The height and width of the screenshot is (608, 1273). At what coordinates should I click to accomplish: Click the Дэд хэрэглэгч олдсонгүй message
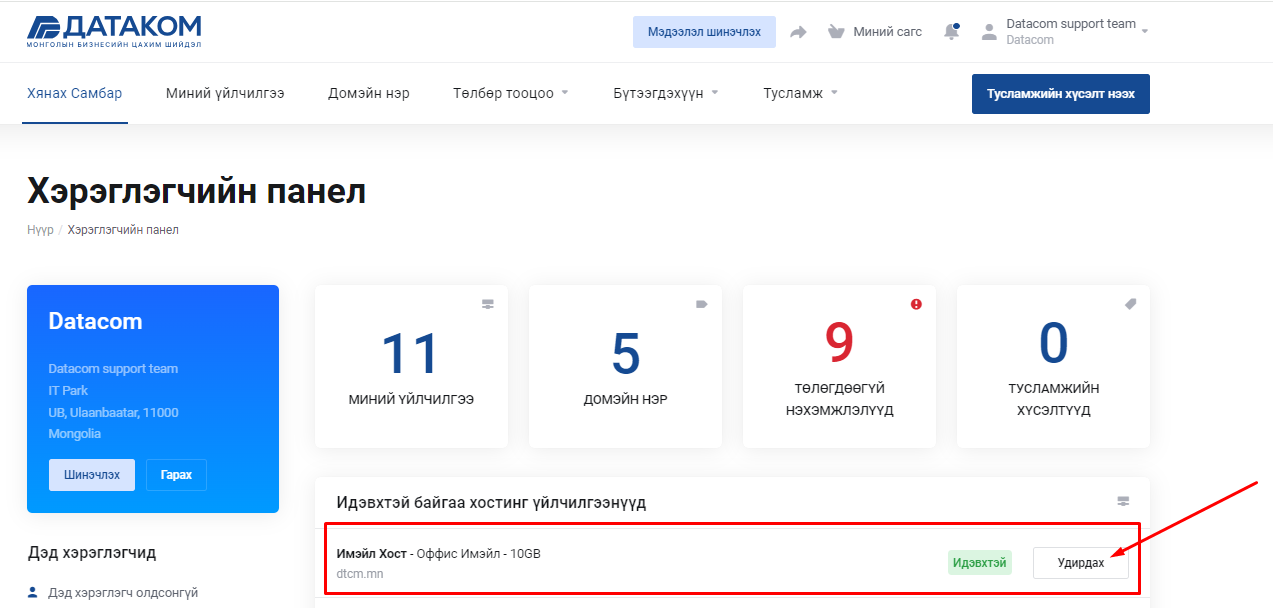(x=123, y=592)
